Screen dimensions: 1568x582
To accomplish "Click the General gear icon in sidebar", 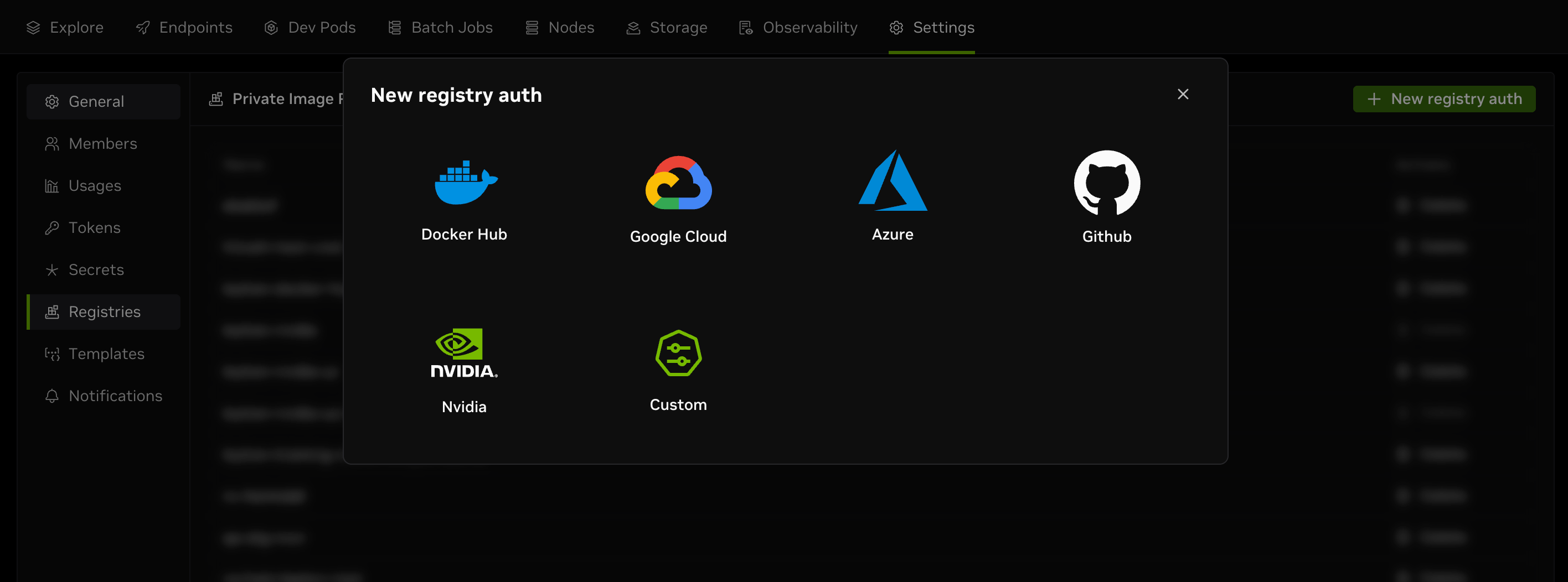I will click(53, 102).
